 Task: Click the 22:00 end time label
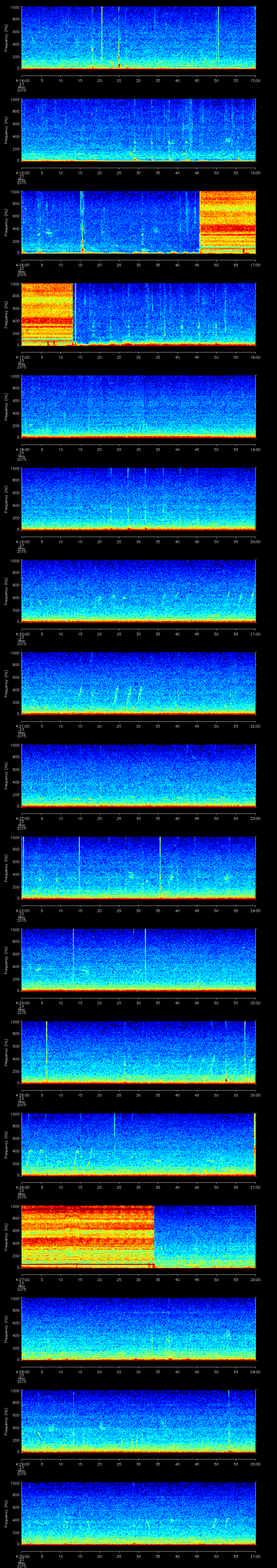coord(256,726)
